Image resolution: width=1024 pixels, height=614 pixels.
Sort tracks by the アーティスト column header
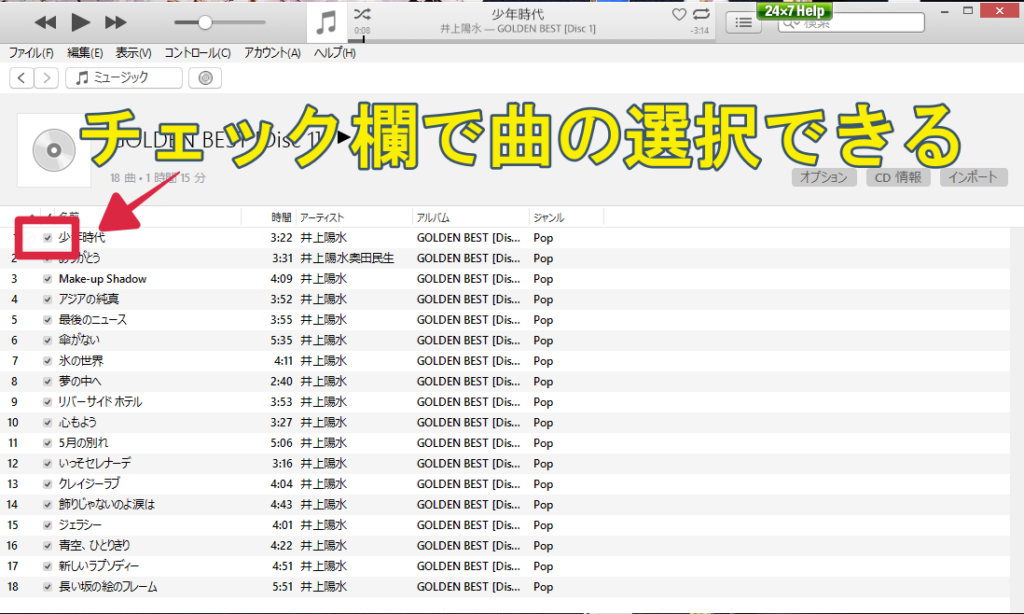[322, 217]
